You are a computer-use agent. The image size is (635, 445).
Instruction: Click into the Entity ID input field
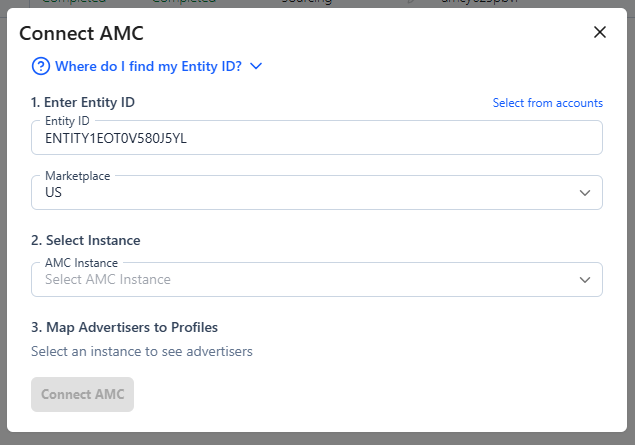(x=317, y=138)
